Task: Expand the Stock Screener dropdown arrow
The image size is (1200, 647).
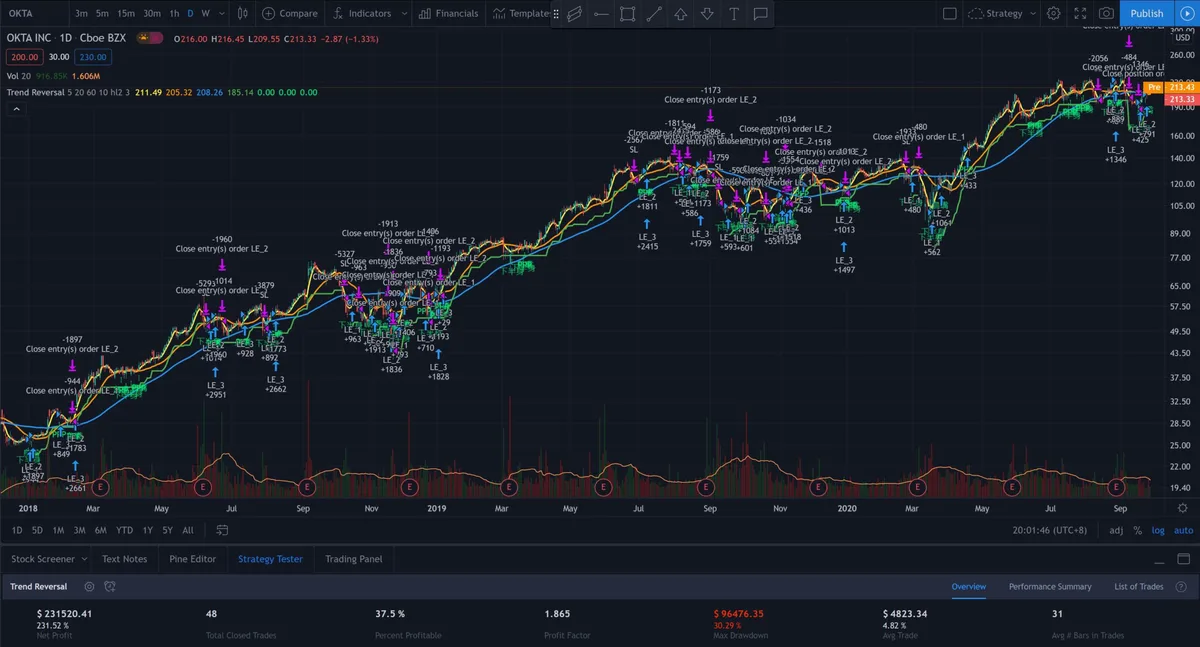Action: tap(83, 559)
